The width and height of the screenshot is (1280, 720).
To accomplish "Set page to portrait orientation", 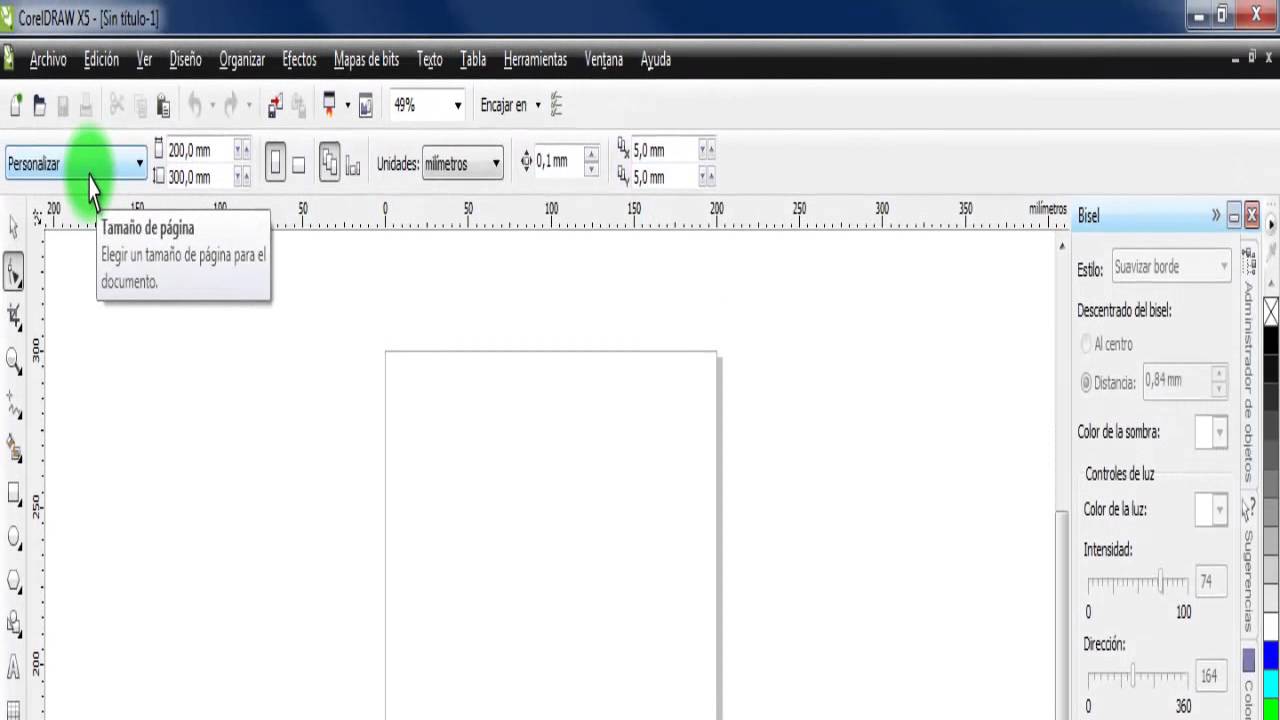I will [275, 164].
